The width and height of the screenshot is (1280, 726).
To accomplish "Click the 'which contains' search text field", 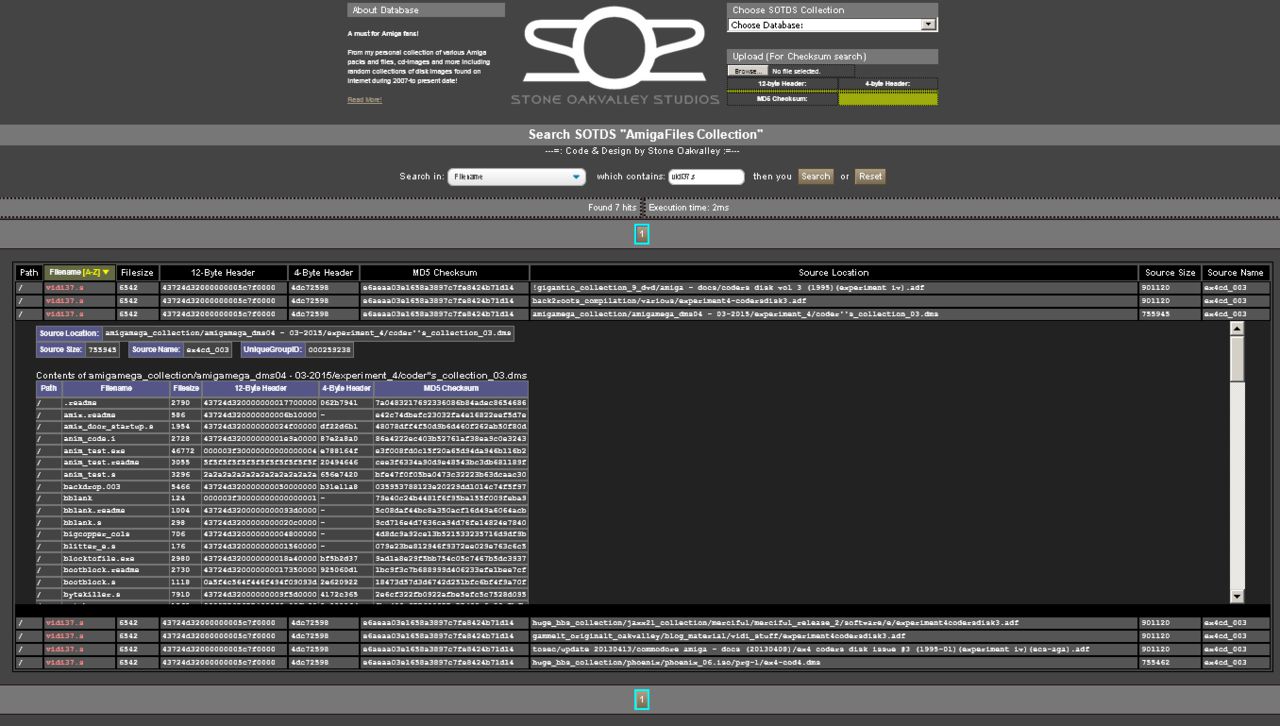I will (x=706, y=177).
